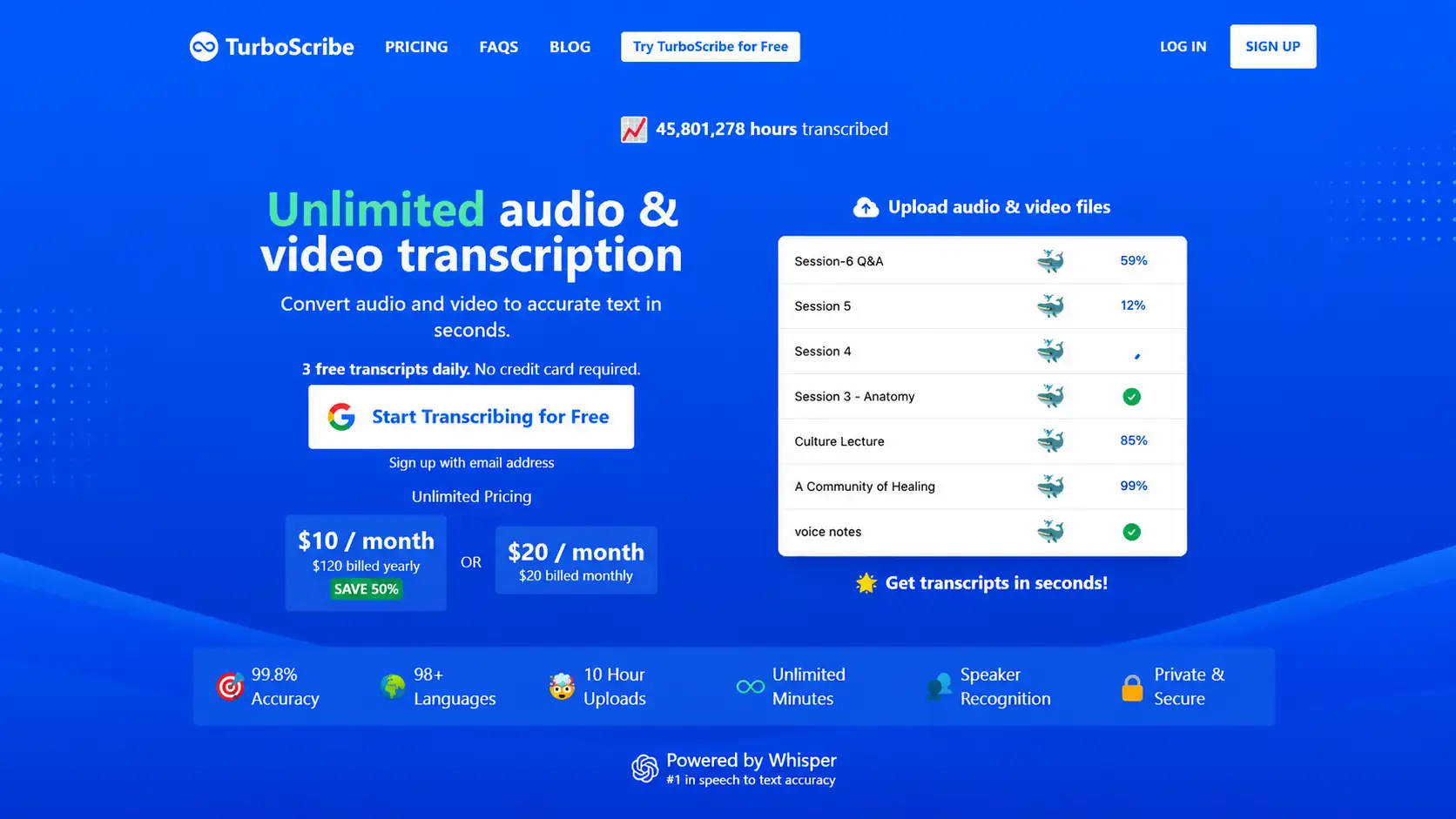The height and width of the screenshot is (819, 1456).
Task: Click the exploding head icon for 10 Hour Uploads
Action: (562, 687)
